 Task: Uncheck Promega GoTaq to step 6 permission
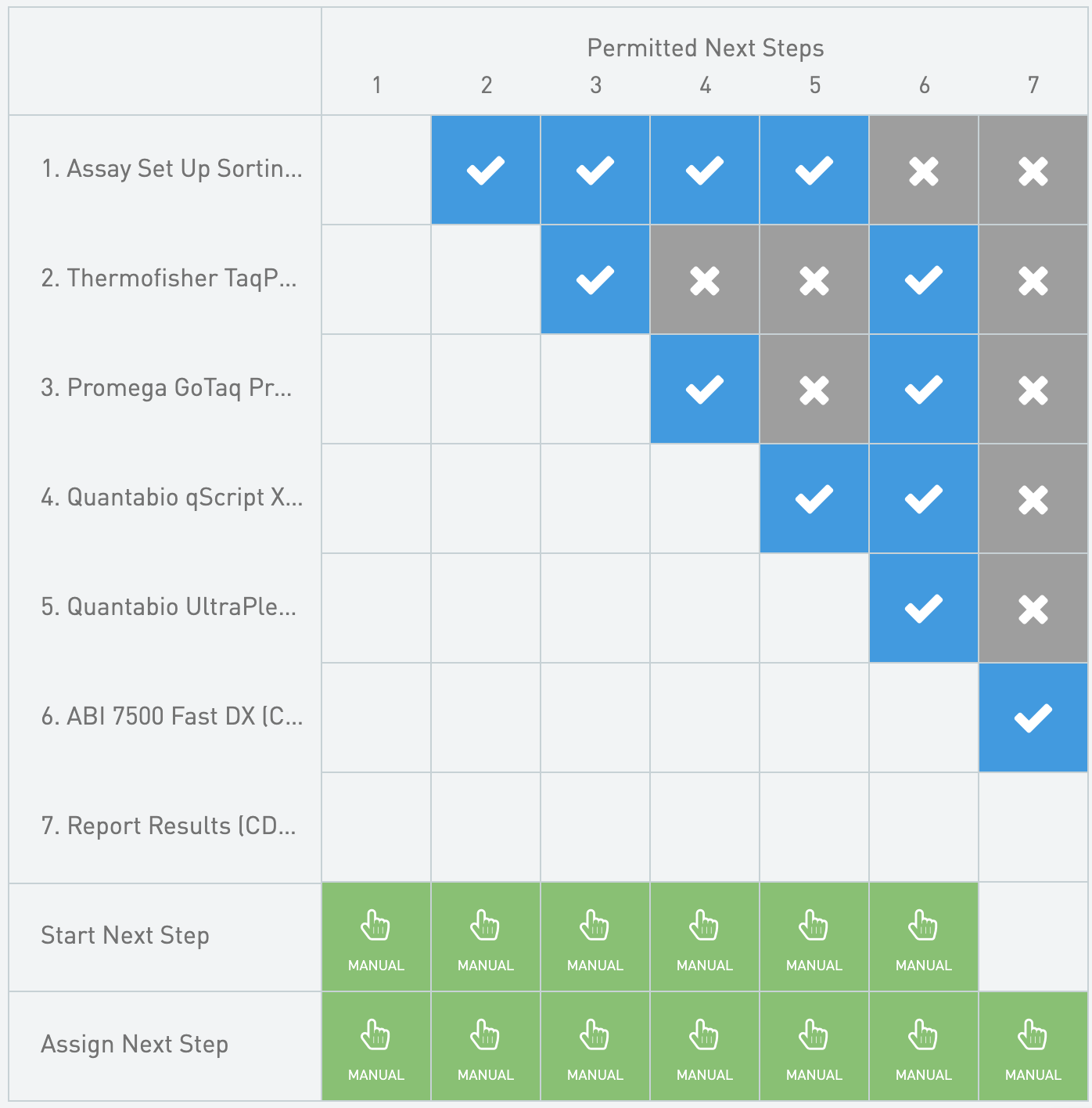924,389
